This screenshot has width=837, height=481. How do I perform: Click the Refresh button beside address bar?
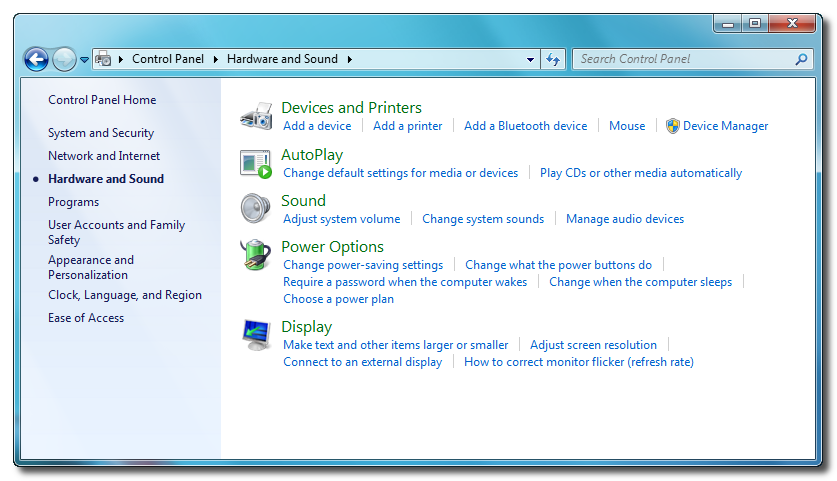(553, 59)
